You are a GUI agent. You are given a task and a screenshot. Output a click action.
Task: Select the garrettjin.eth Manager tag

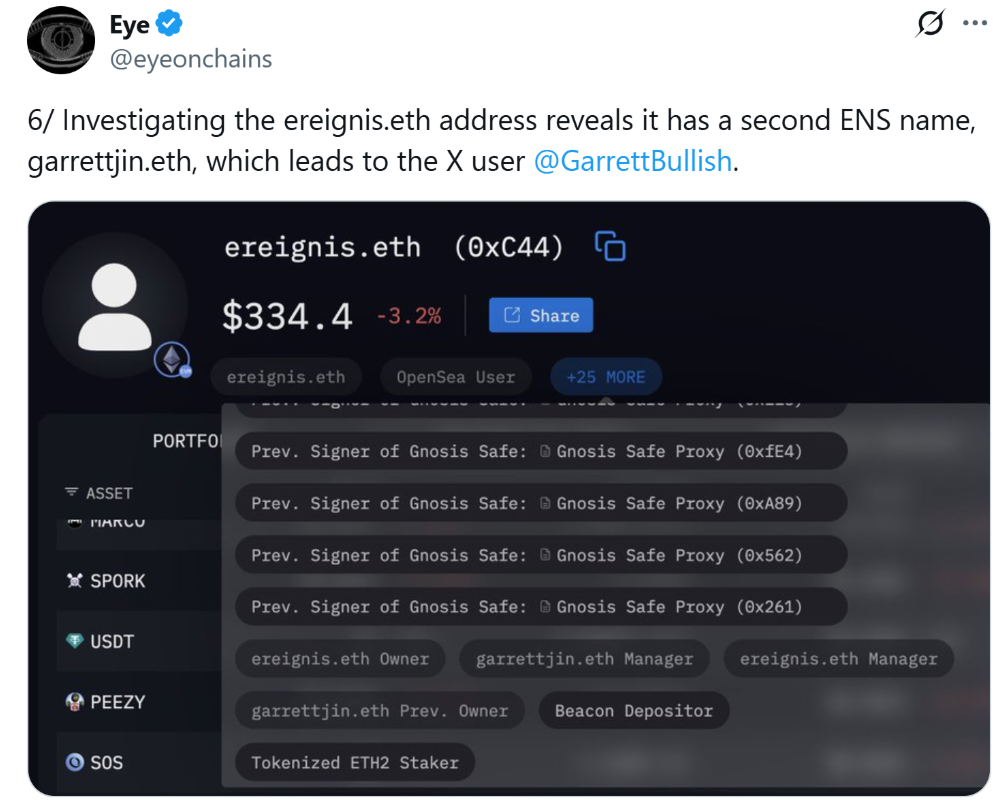(584, 659)
